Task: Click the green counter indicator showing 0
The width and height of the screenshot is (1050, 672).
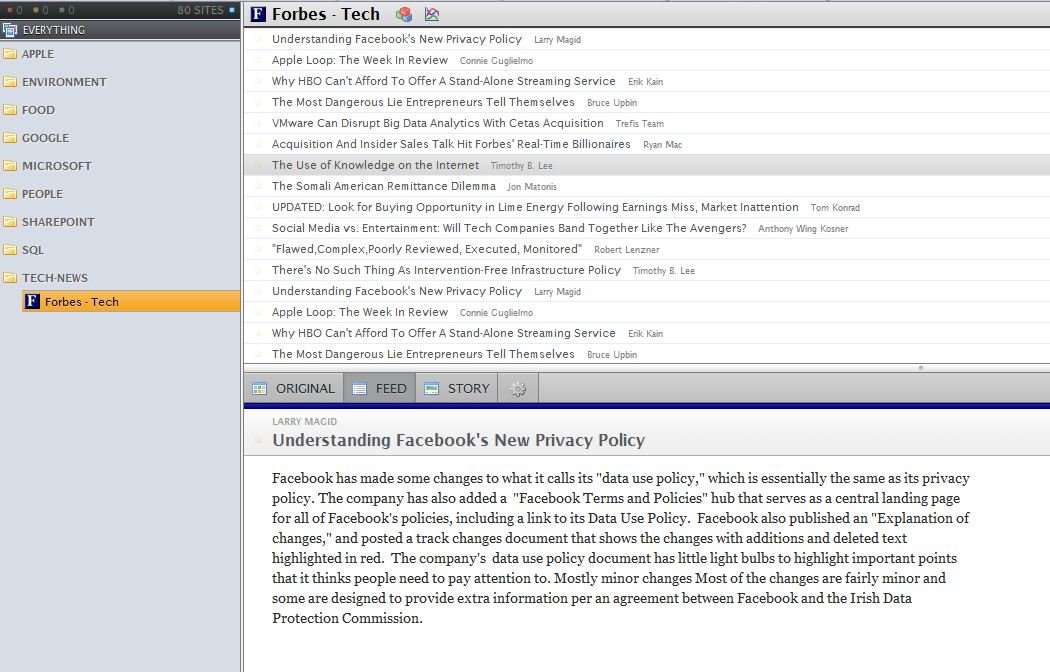Action: (x=67, y=10)
